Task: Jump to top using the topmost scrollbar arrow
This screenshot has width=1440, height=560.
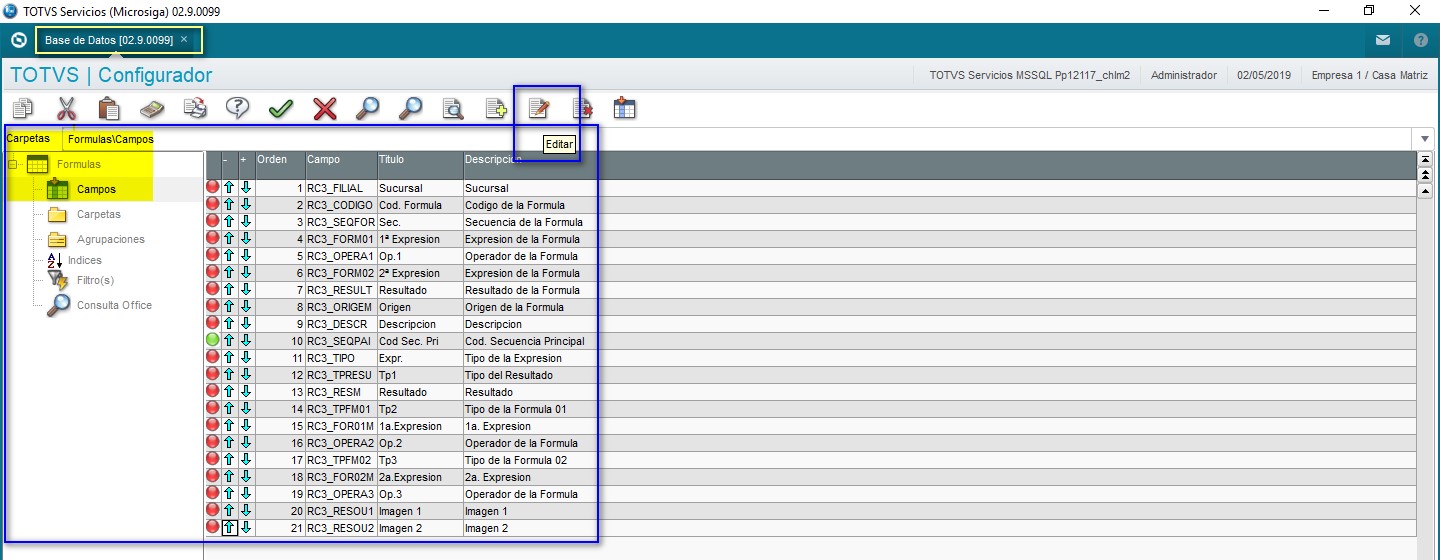Action: click(1425, 159)
